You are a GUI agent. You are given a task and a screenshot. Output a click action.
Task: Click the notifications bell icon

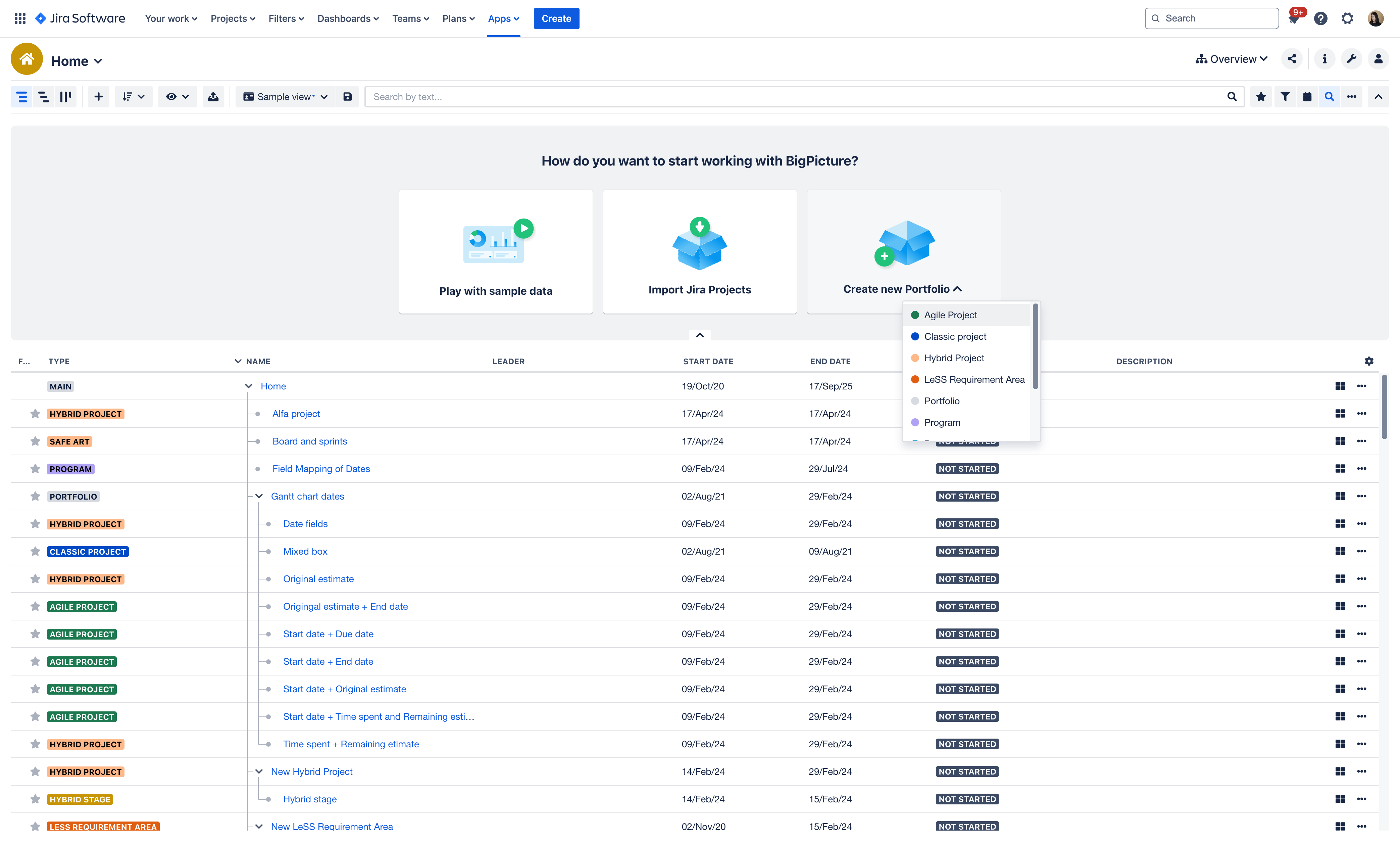(x=1293, y=19)
